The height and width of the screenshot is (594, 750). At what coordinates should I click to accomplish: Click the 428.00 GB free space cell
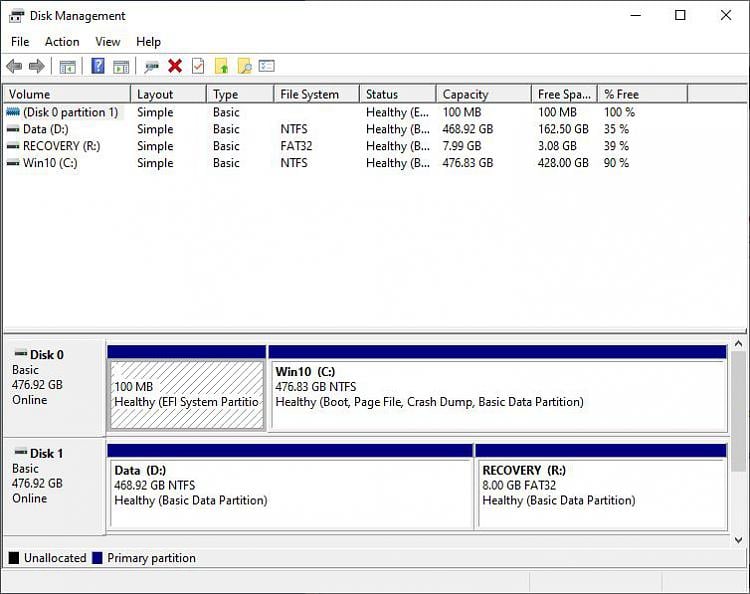click(x=563, y=163)
